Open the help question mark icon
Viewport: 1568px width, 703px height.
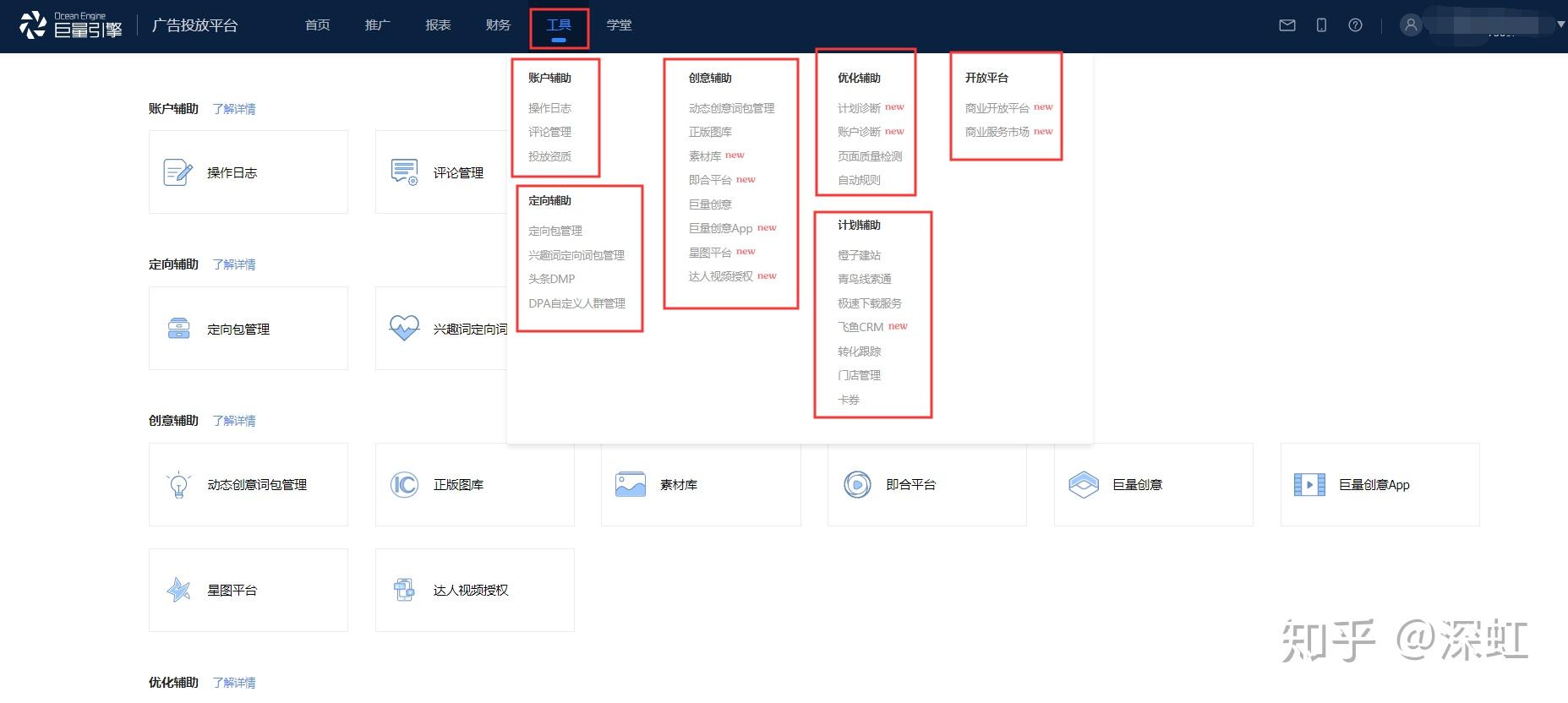[x=1355, y=25]
